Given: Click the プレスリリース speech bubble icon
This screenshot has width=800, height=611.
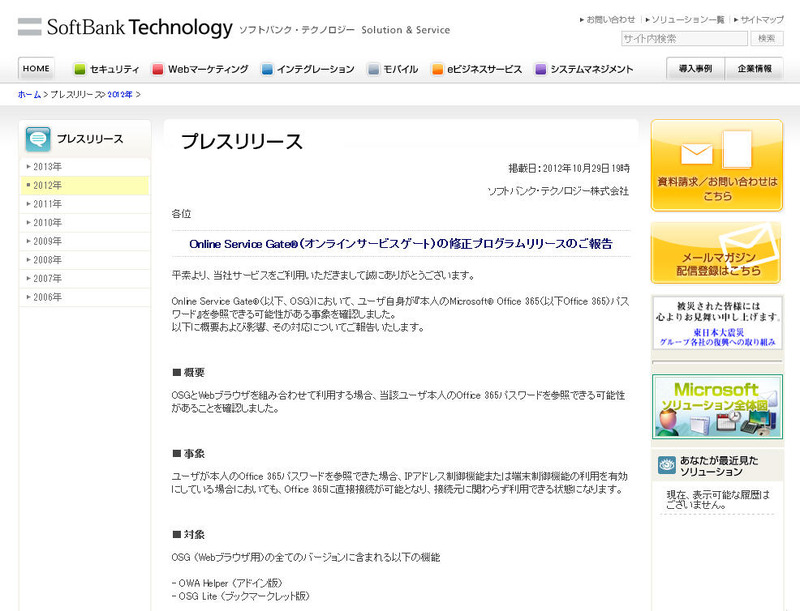Looking at the screenshot, I should point(38,139).
